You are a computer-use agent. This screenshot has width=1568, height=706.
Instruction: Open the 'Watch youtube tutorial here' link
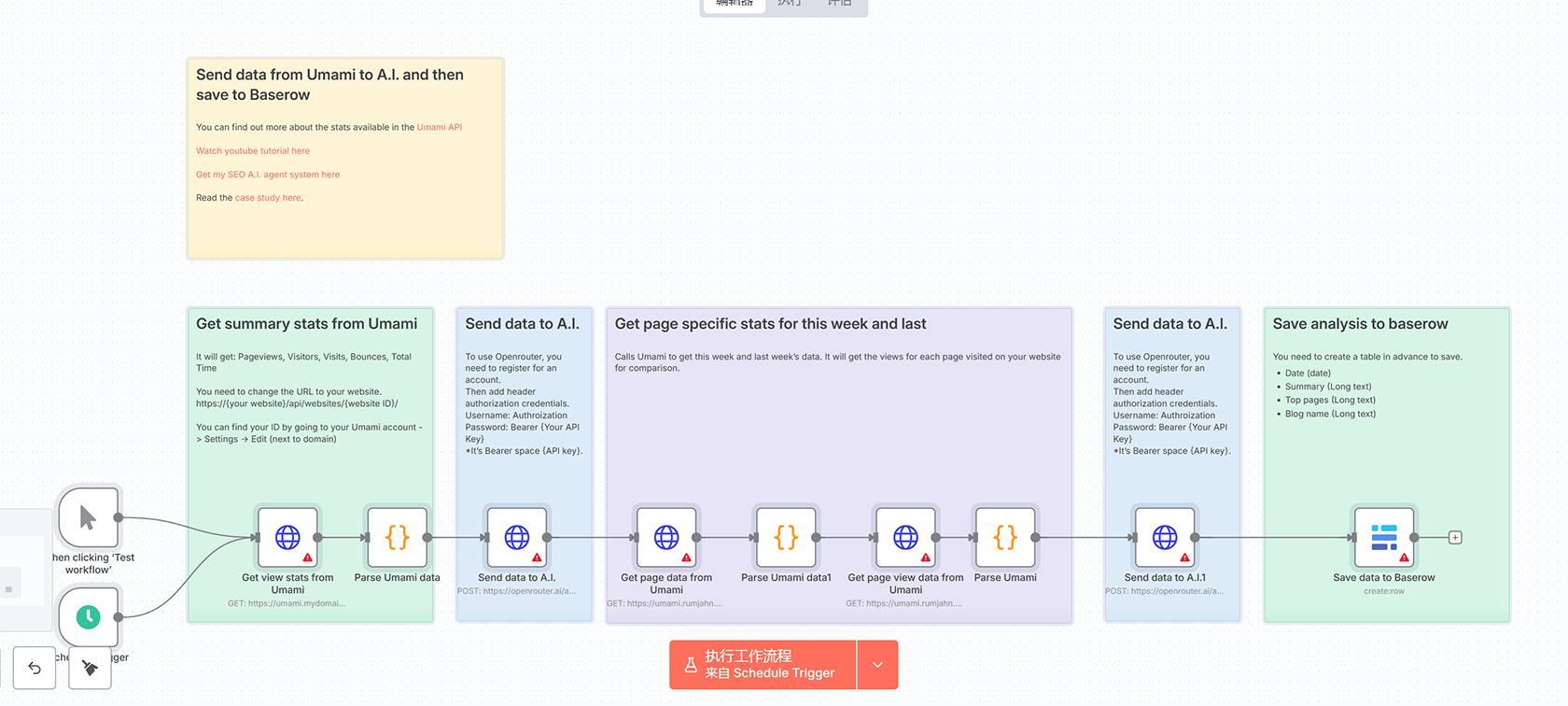click(x=253, y=150)
